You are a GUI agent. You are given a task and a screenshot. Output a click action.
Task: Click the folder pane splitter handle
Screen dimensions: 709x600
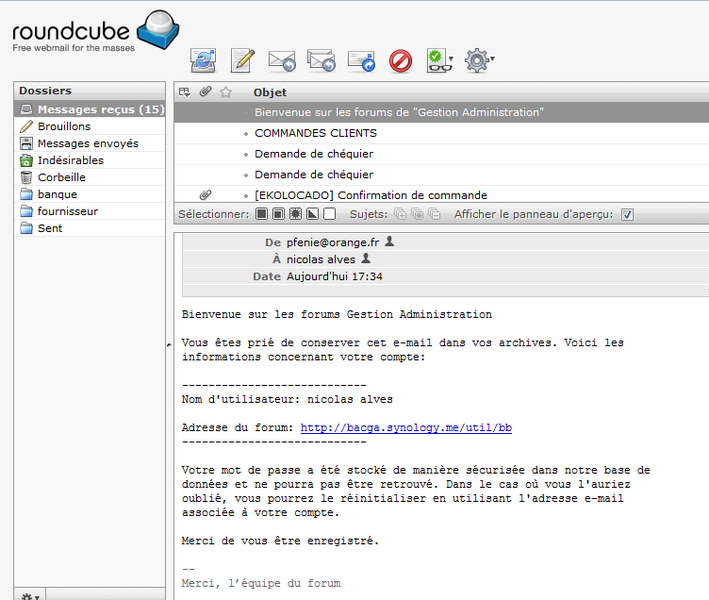[x=169, y=345]
